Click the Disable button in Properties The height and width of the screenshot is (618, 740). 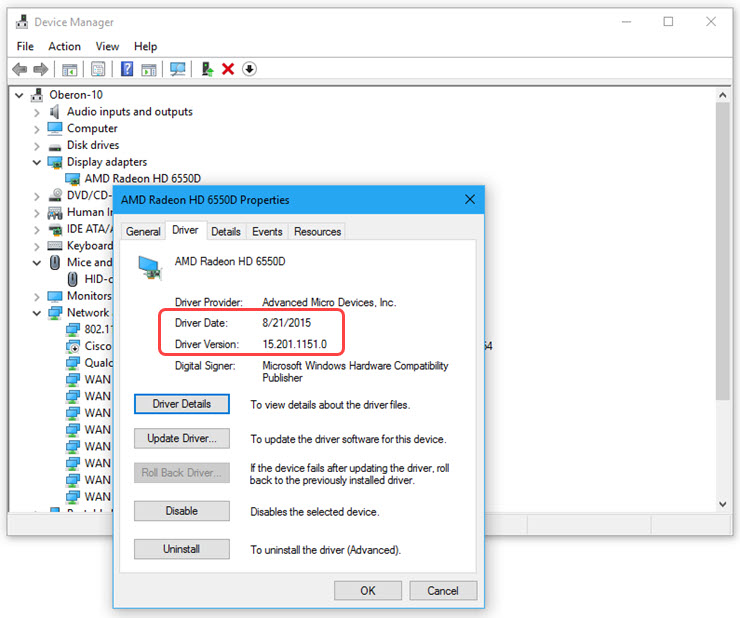pyautogui.click(x=182, y=511)
